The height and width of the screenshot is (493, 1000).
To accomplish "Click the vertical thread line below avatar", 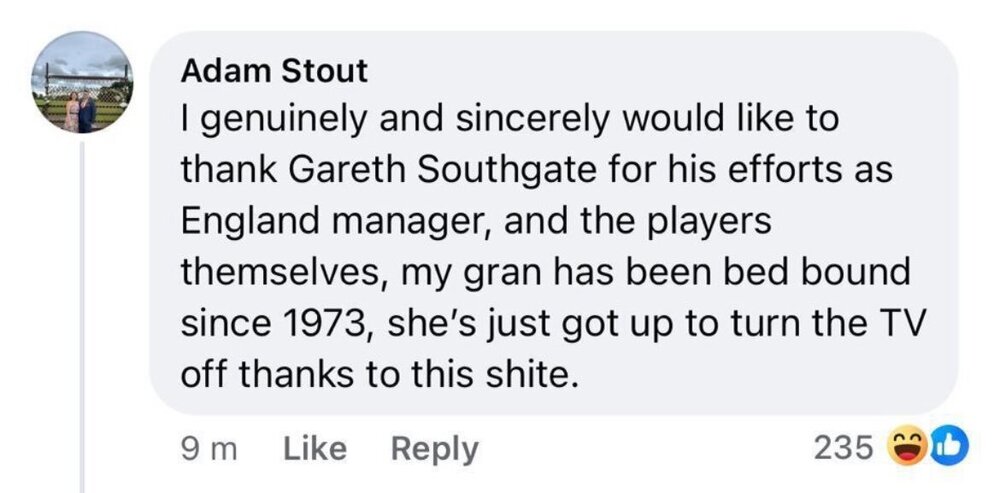I will 82,300.
